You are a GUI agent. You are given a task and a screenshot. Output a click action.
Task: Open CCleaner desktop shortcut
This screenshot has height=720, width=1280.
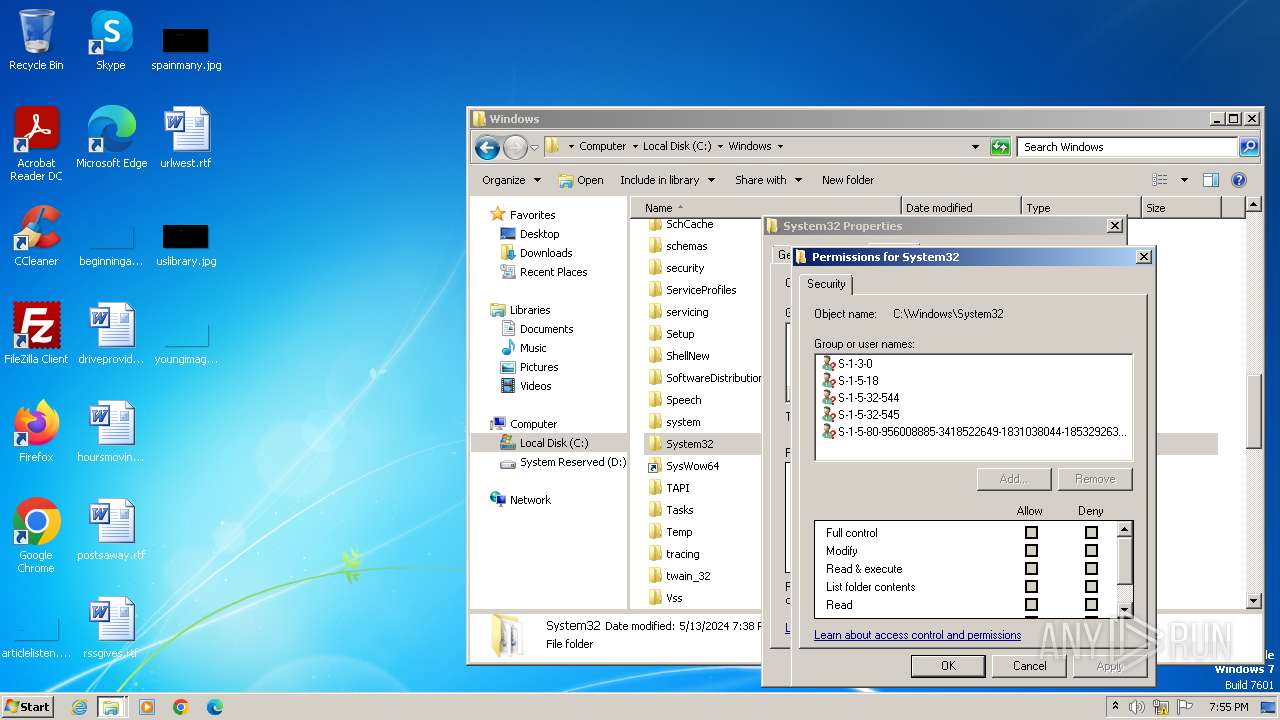click(36, 228)
